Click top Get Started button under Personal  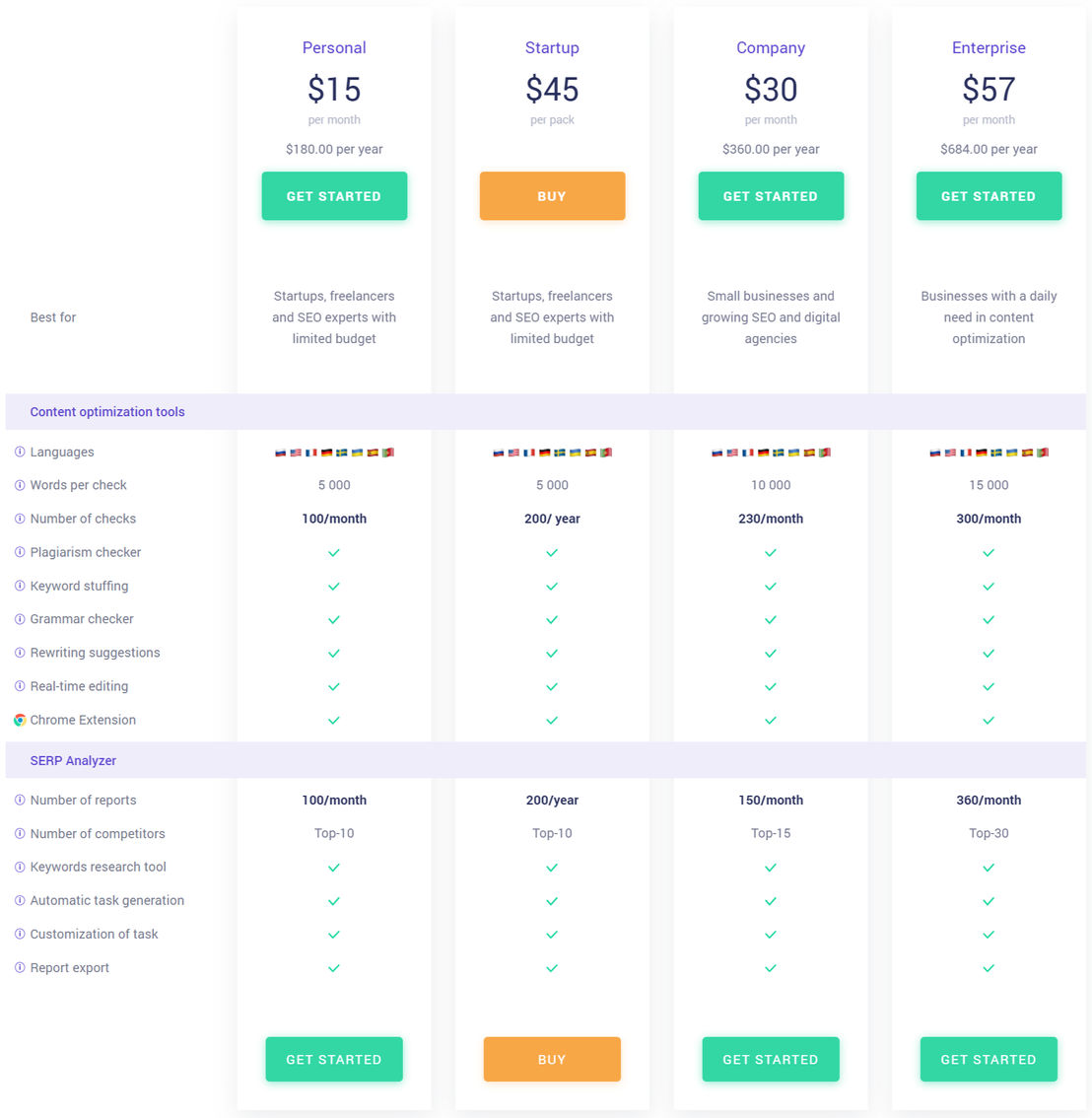pos(334,196)
